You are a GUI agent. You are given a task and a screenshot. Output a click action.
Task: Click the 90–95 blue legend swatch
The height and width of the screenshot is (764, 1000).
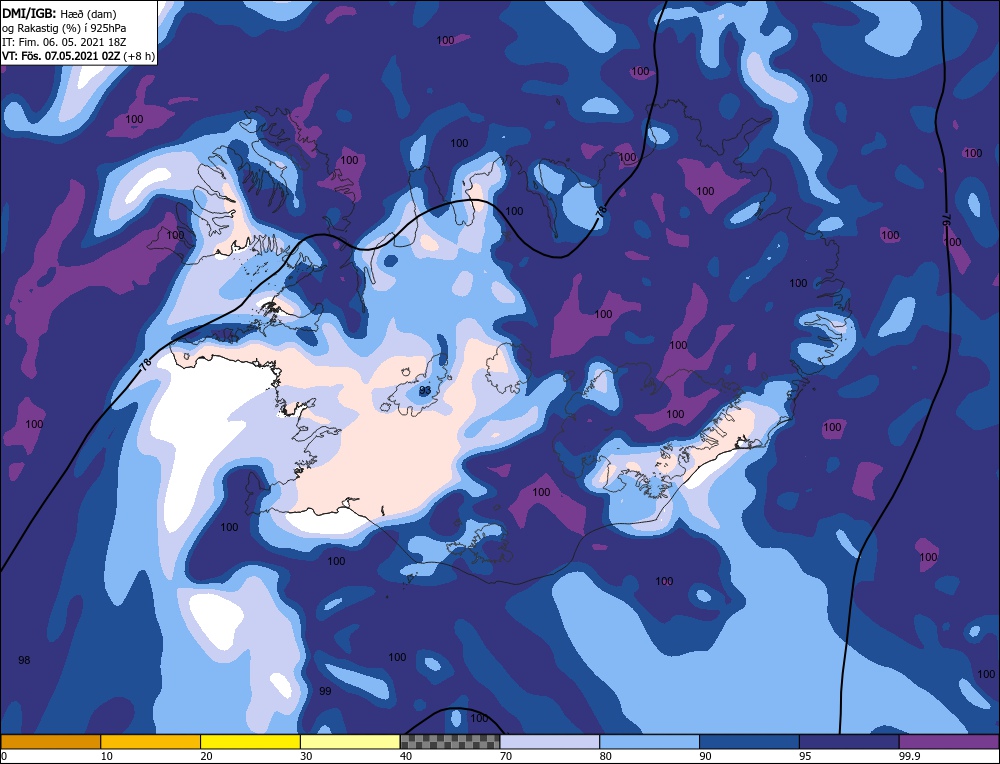(749, 741)
